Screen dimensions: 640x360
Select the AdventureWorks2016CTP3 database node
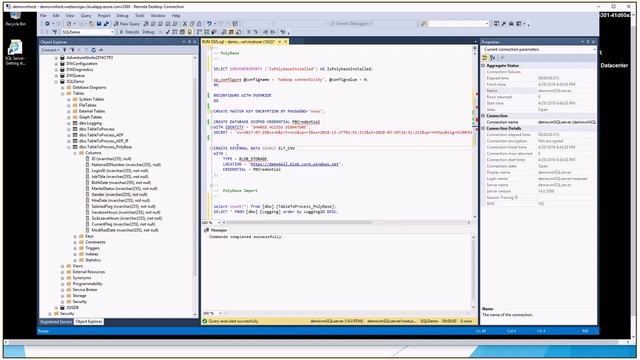89,58
